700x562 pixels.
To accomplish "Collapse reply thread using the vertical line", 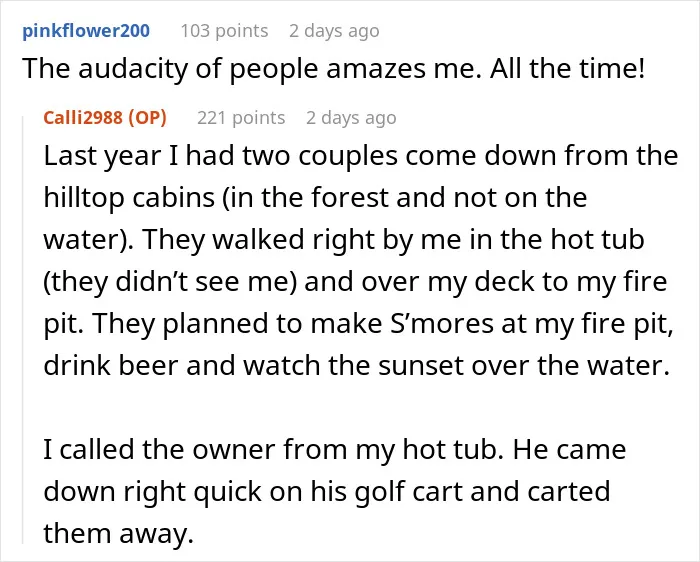I will tap(23, 329).
